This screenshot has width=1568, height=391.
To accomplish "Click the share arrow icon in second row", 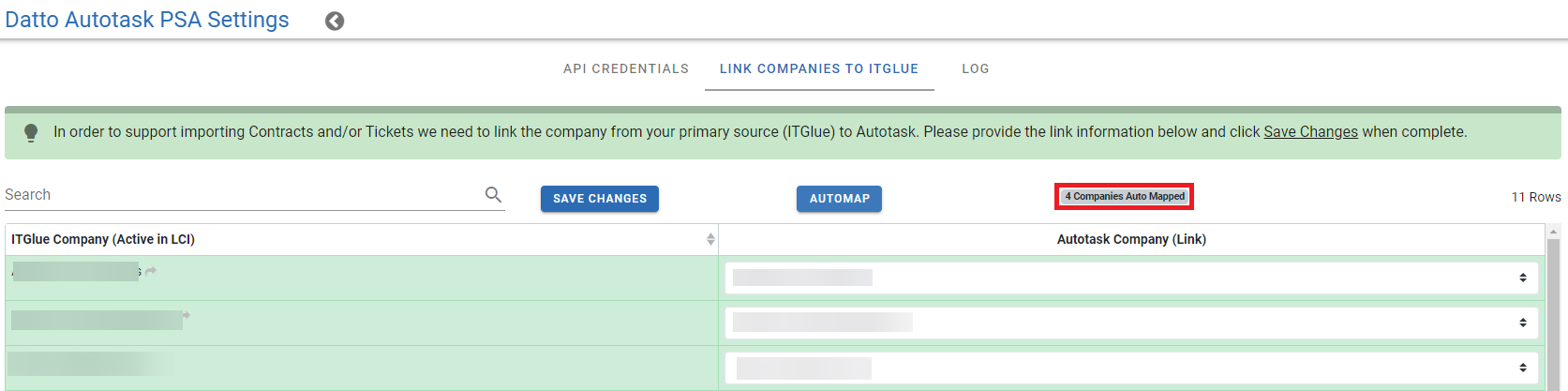I will (x=187, y=315).
